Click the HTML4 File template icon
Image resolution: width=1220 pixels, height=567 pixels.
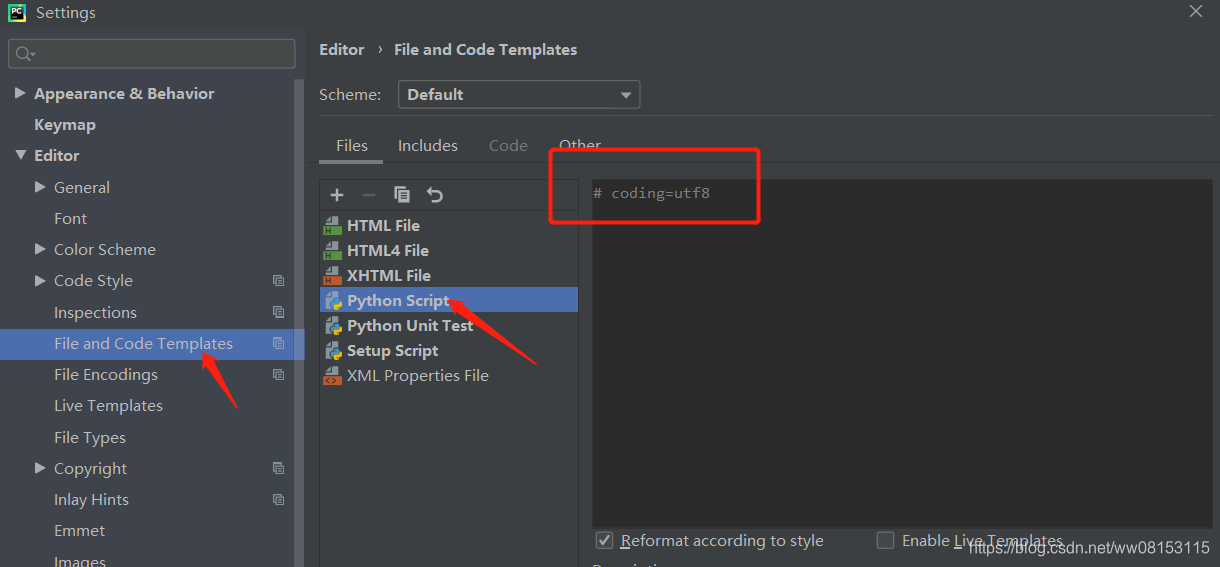[x=333, y=251]
